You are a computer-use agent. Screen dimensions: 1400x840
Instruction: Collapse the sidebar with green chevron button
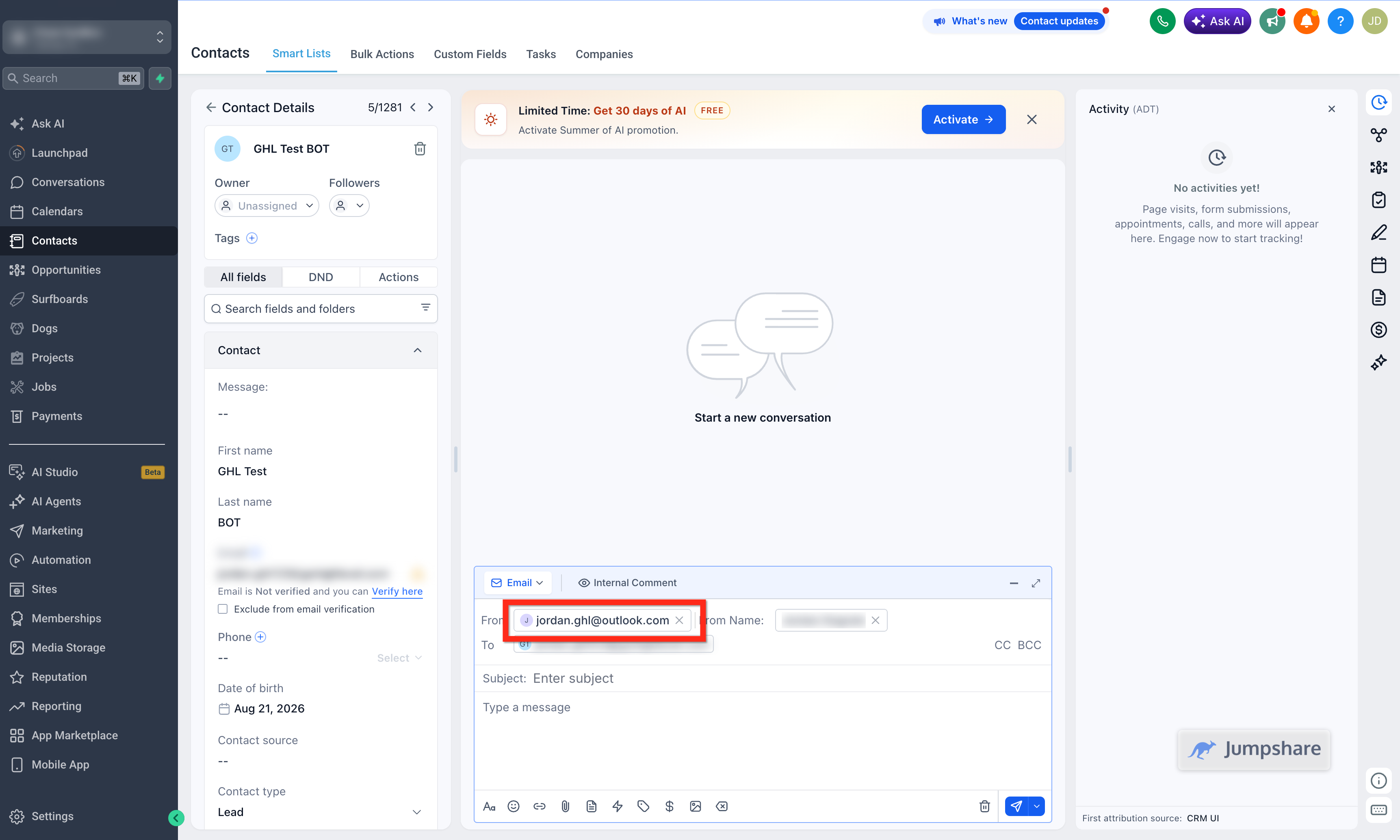tap(176, 818)
